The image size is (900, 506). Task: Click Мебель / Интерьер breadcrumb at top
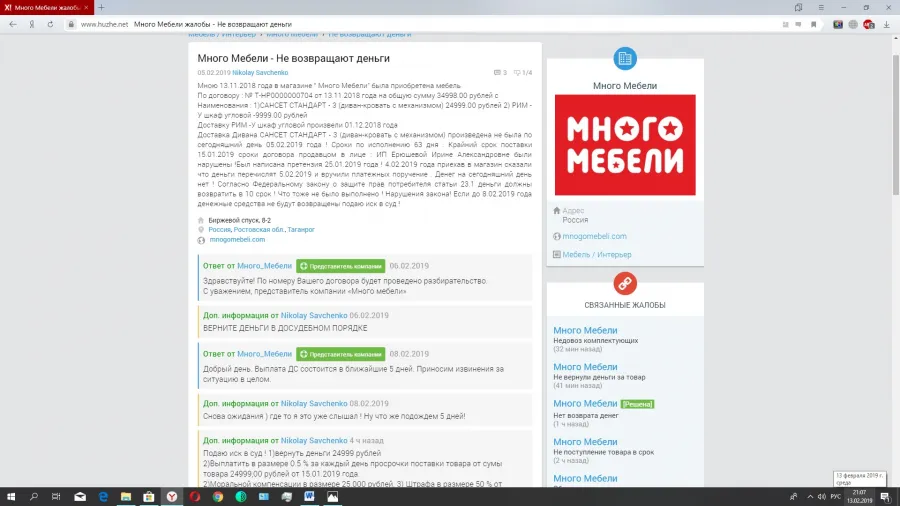(x=222, y=34)
